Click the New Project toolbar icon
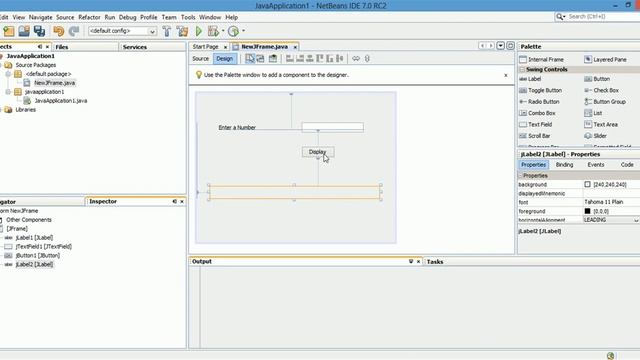Screen dimensions: 640x360 coord(9,31)
